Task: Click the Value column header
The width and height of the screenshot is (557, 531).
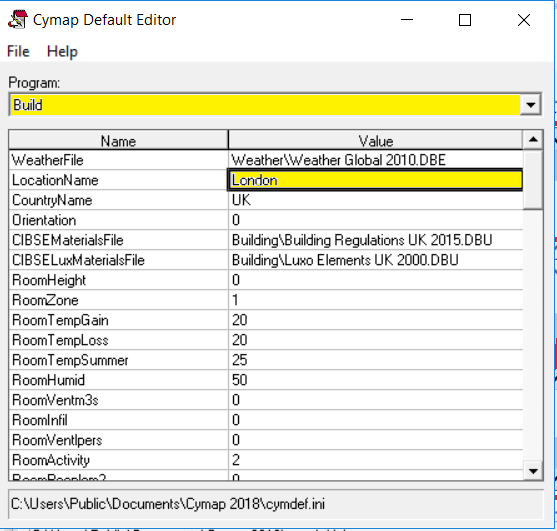Action: tap(375, 141)
